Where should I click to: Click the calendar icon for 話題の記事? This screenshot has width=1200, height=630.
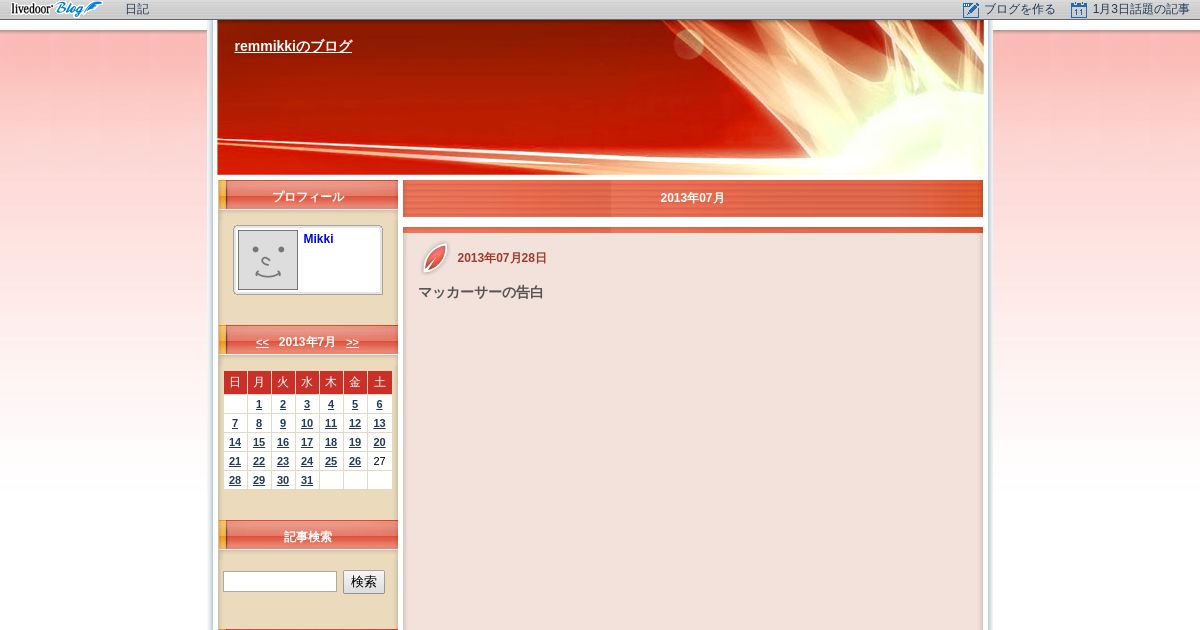[1079, 10]
